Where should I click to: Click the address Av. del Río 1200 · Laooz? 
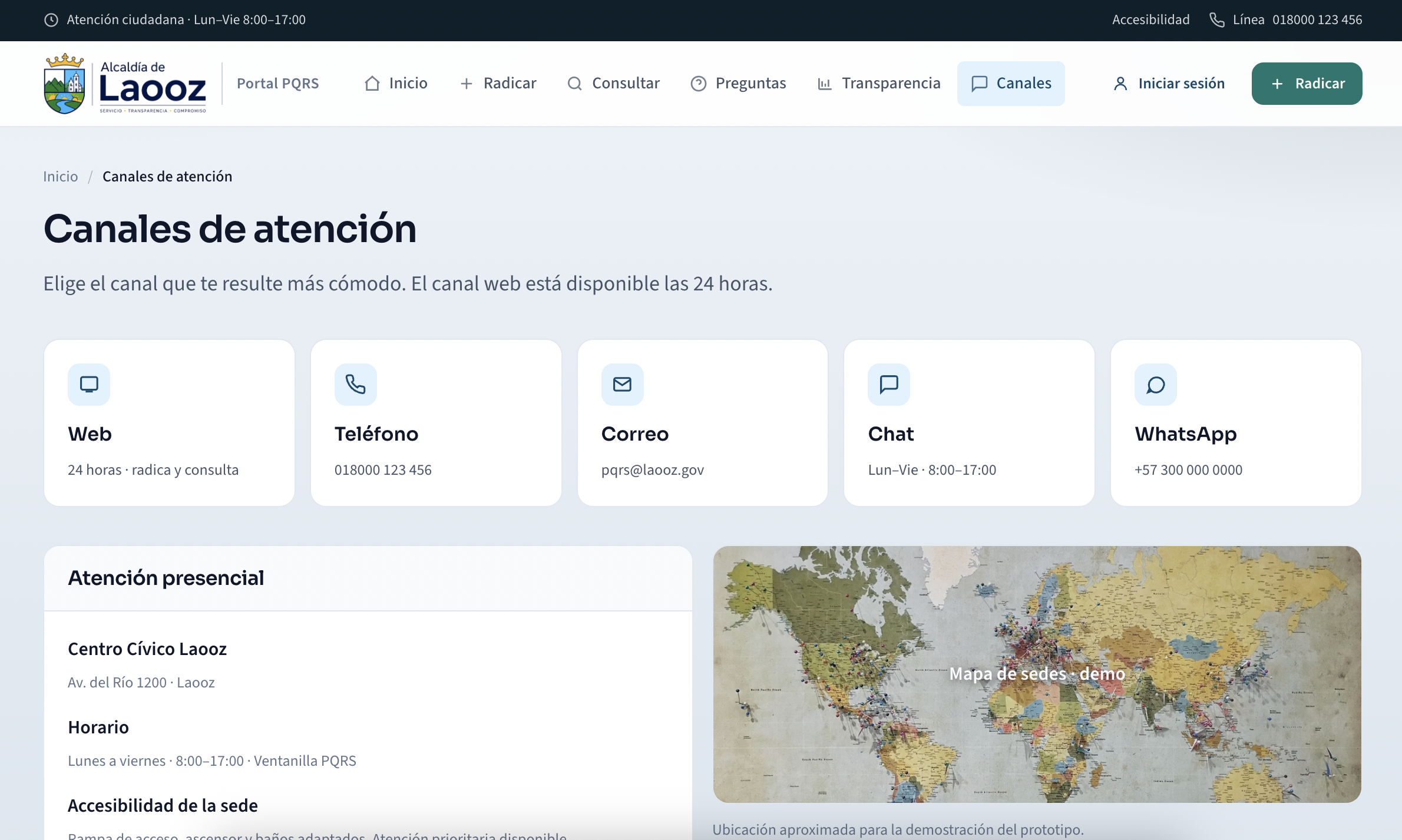point(141,683)
